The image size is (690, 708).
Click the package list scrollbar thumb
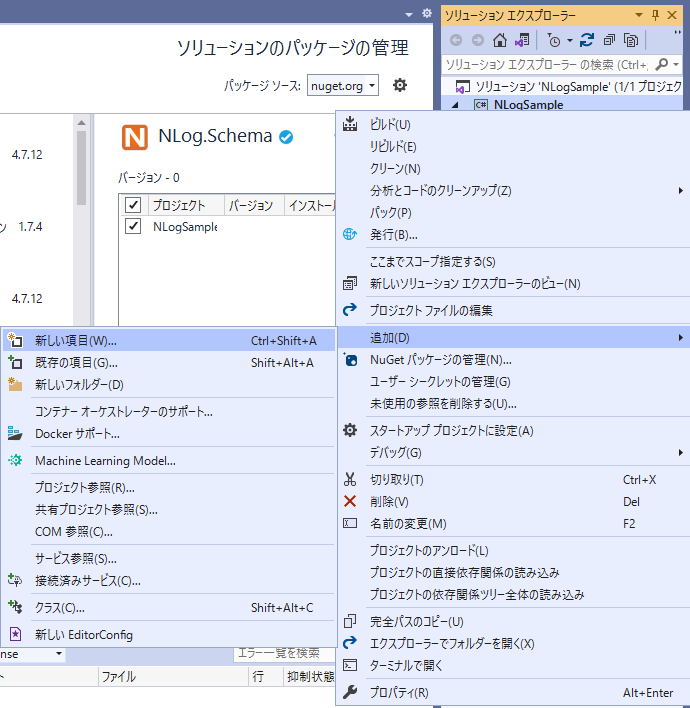click(x=81, y=168)
